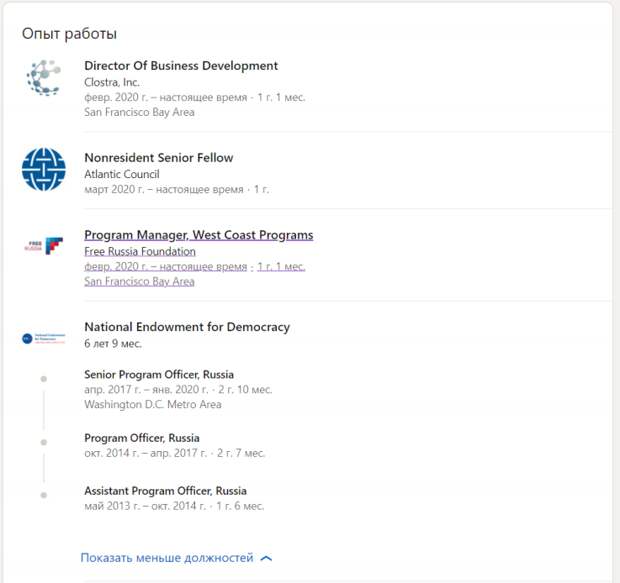Viewport: 620px width, 583px height.
Task: Click the Senior Program Officer, Russia title
Action: 159,375
